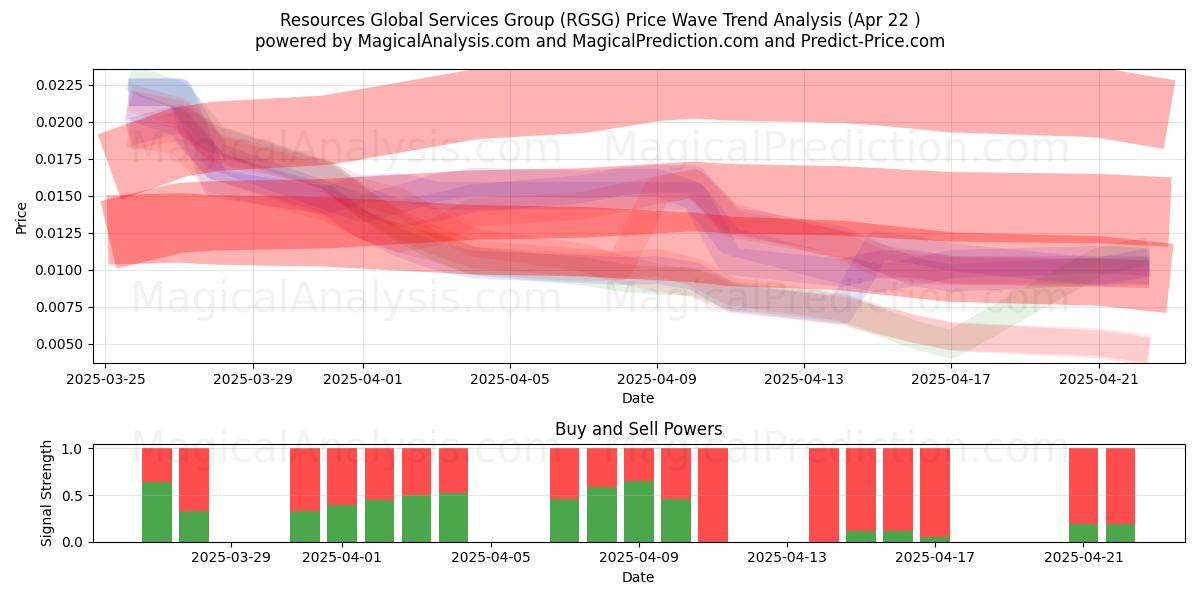
Task: Click the green segment of the 2025-04-21 bar
Action: point(1084,533)
